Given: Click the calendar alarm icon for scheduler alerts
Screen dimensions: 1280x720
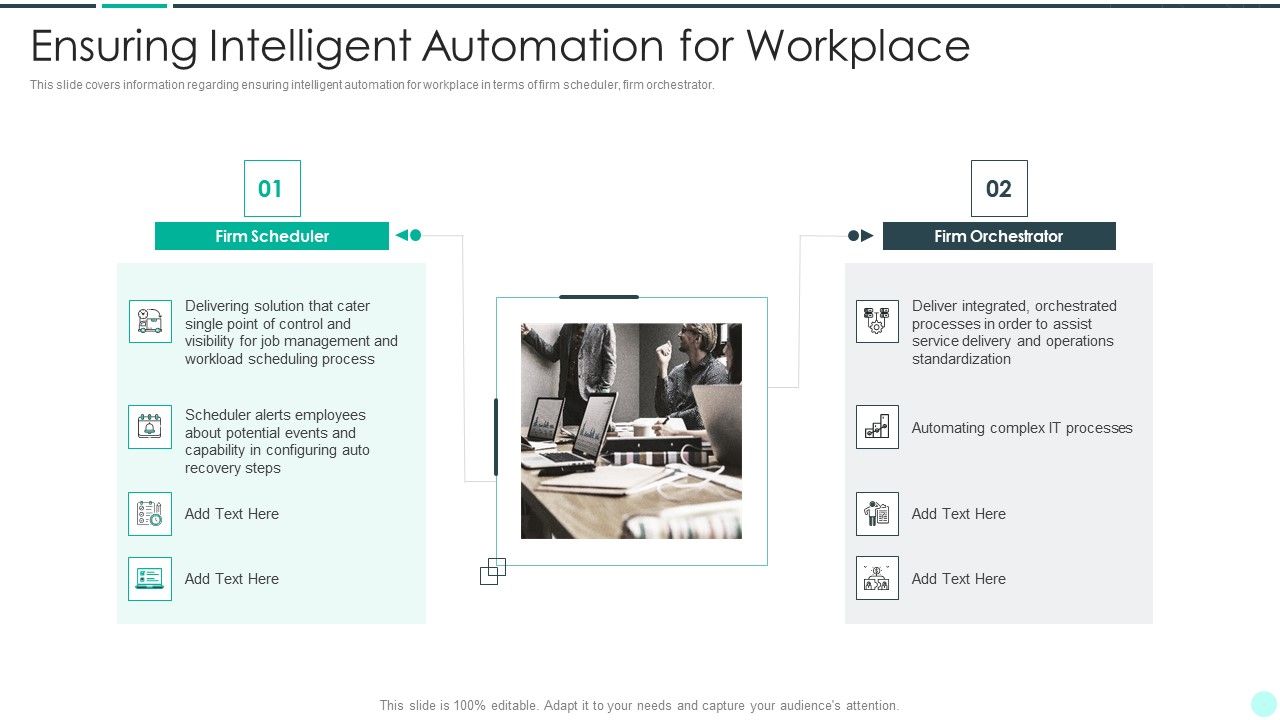Looking at the screenshot, I should 149,425.
